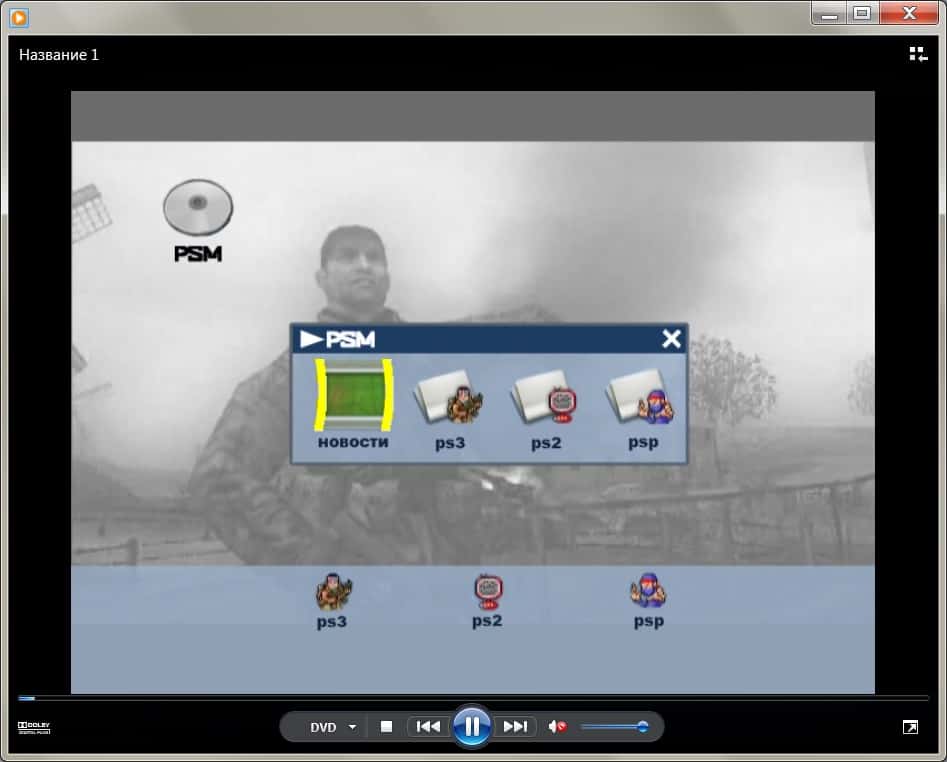Close the PSM popup with X

(x=672, y=339)
